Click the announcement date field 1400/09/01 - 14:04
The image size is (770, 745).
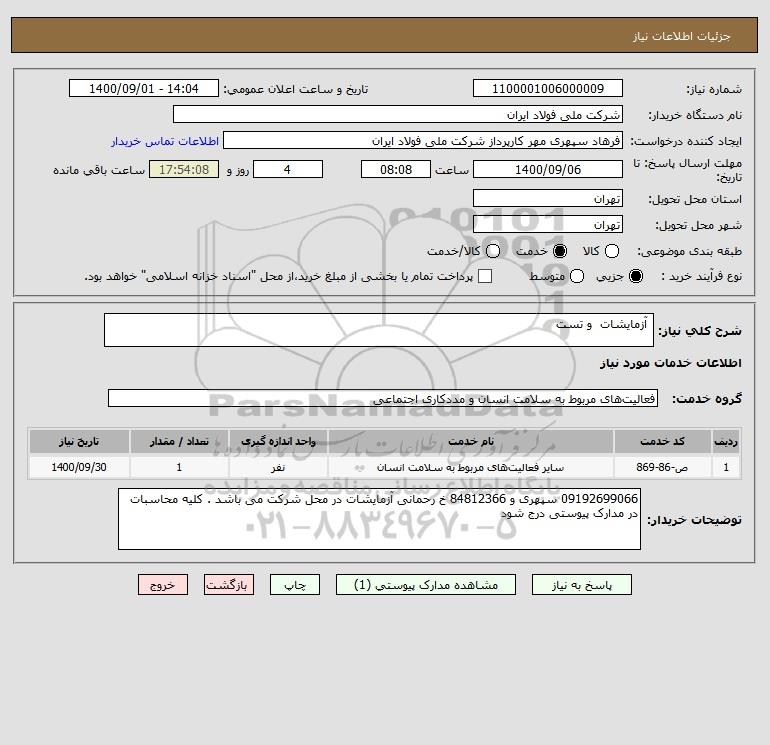(143, 88)
